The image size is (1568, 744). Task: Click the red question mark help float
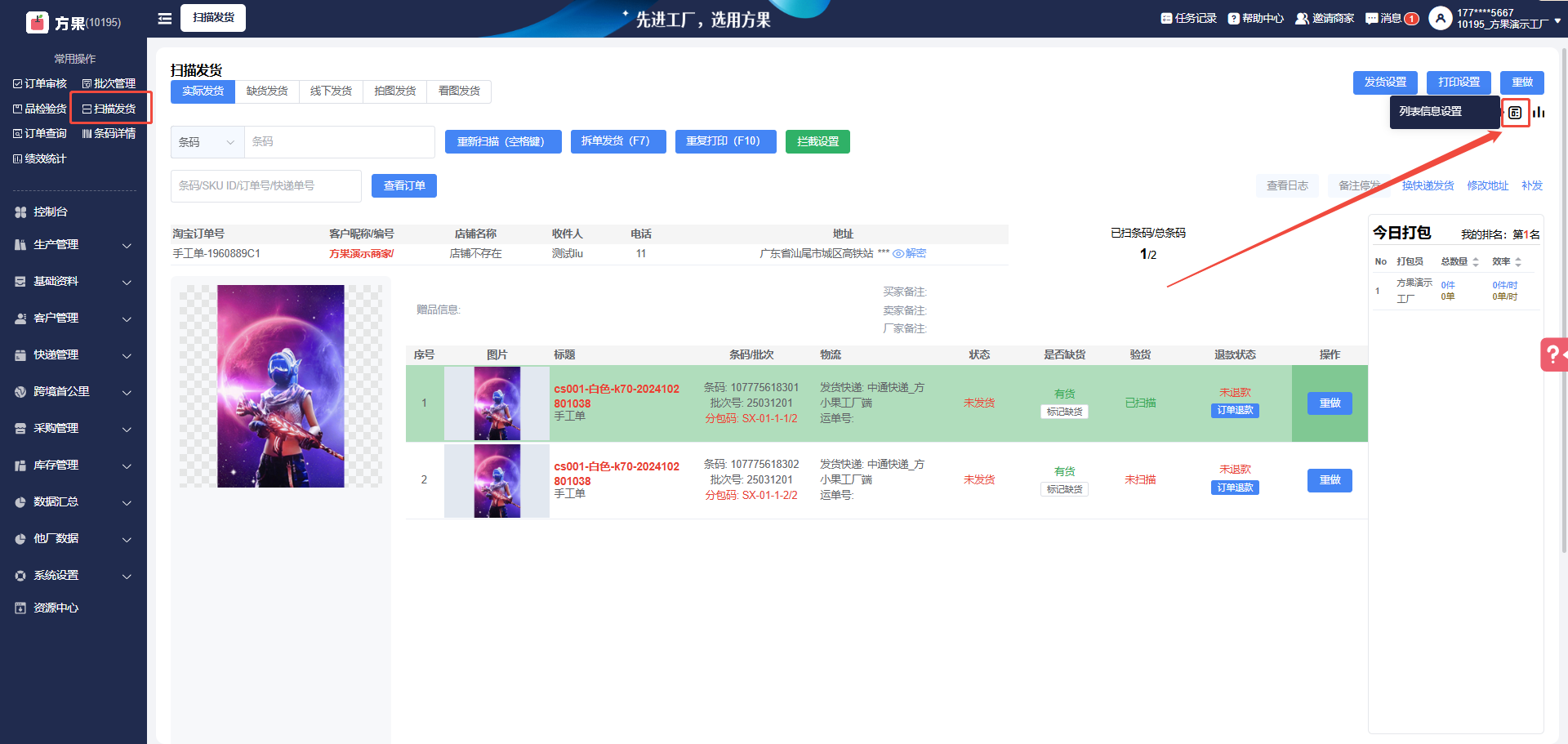(x=1554, y=354)
